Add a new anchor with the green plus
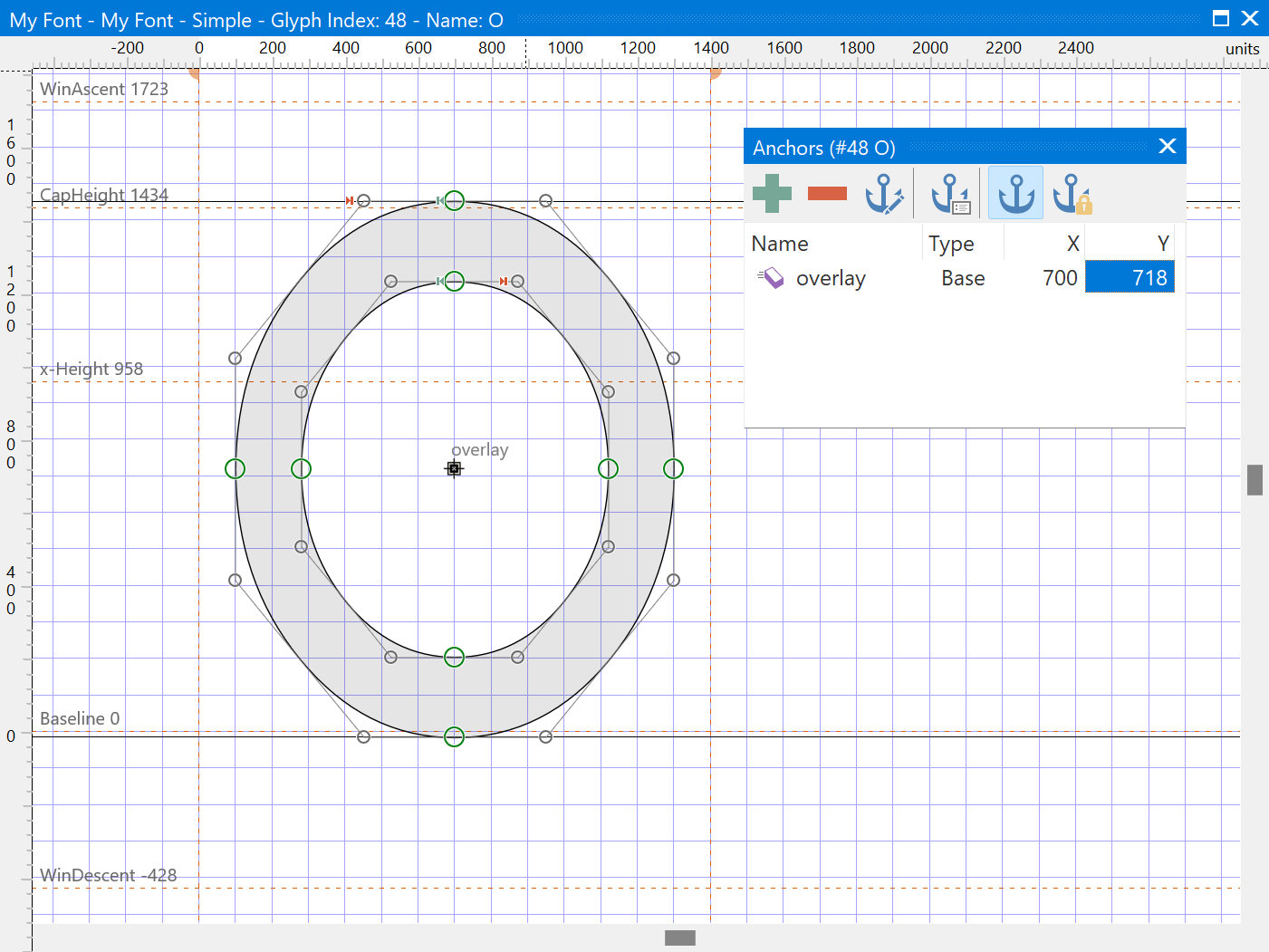The image size is (1269, 952). click(772, 193)
